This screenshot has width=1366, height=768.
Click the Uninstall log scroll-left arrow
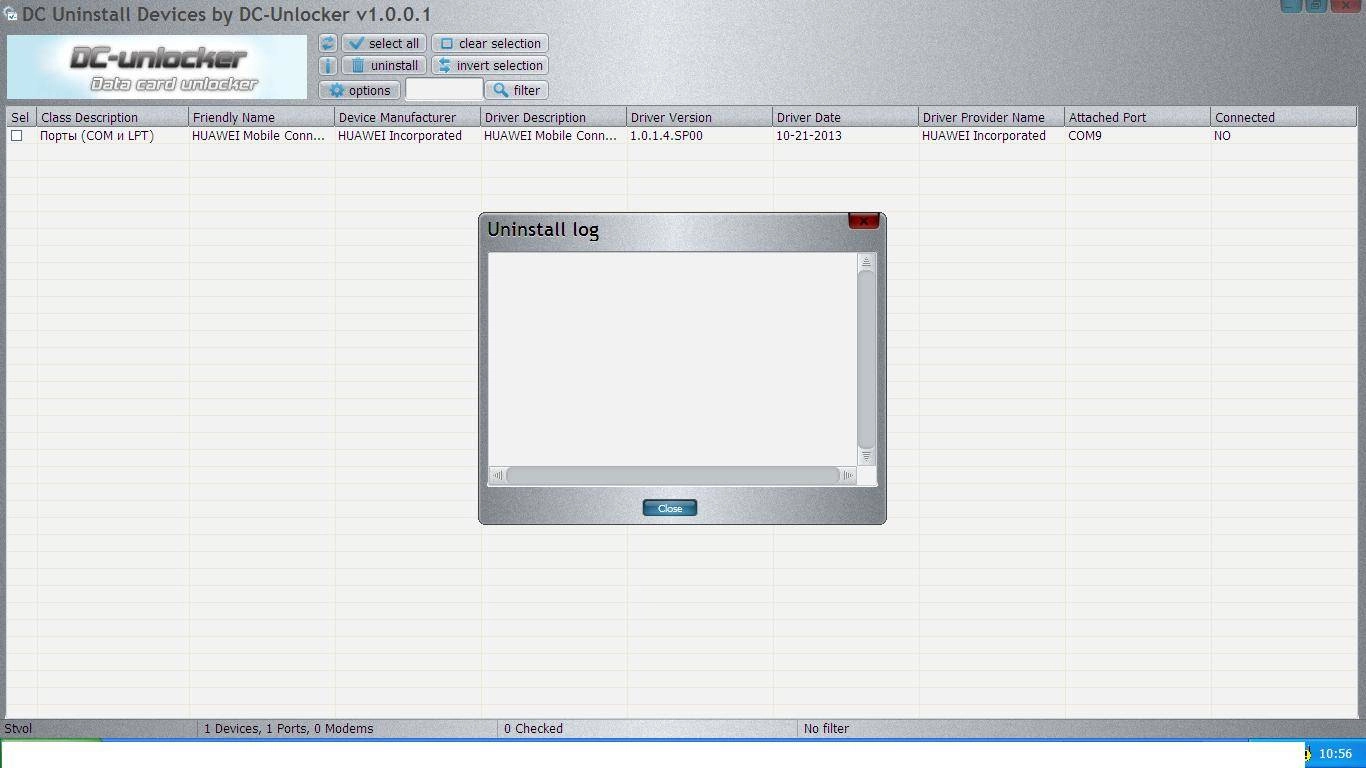click(x=497, y=475)
